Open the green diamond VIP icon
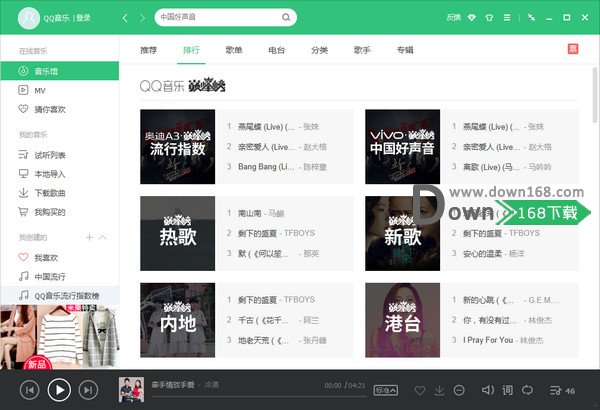This screenshot has height=410, width=600. pyautogui.click(x=472, y=18)
